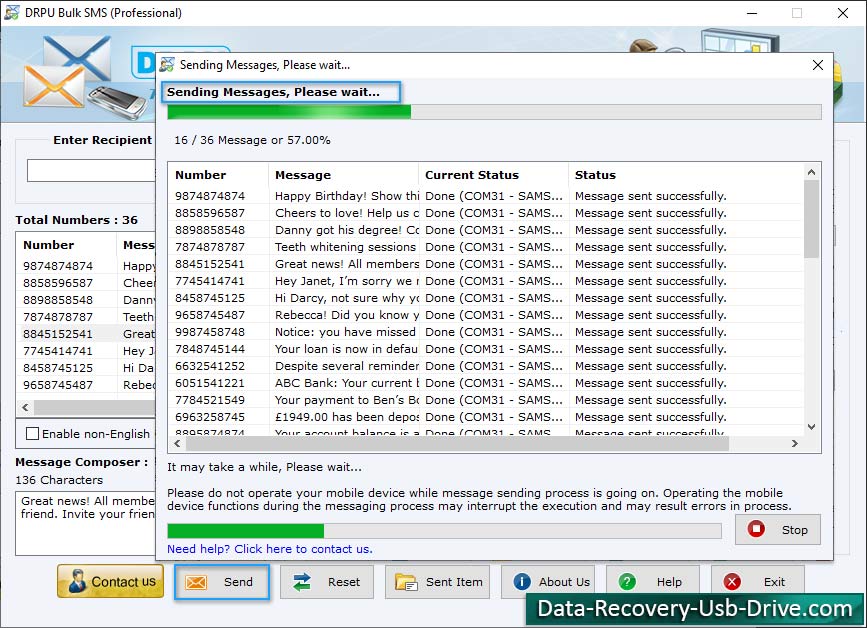The width and height of the screenshot is (867, 628).
Task: Click the green arrows Reset icon
Action: pos(302,582)
